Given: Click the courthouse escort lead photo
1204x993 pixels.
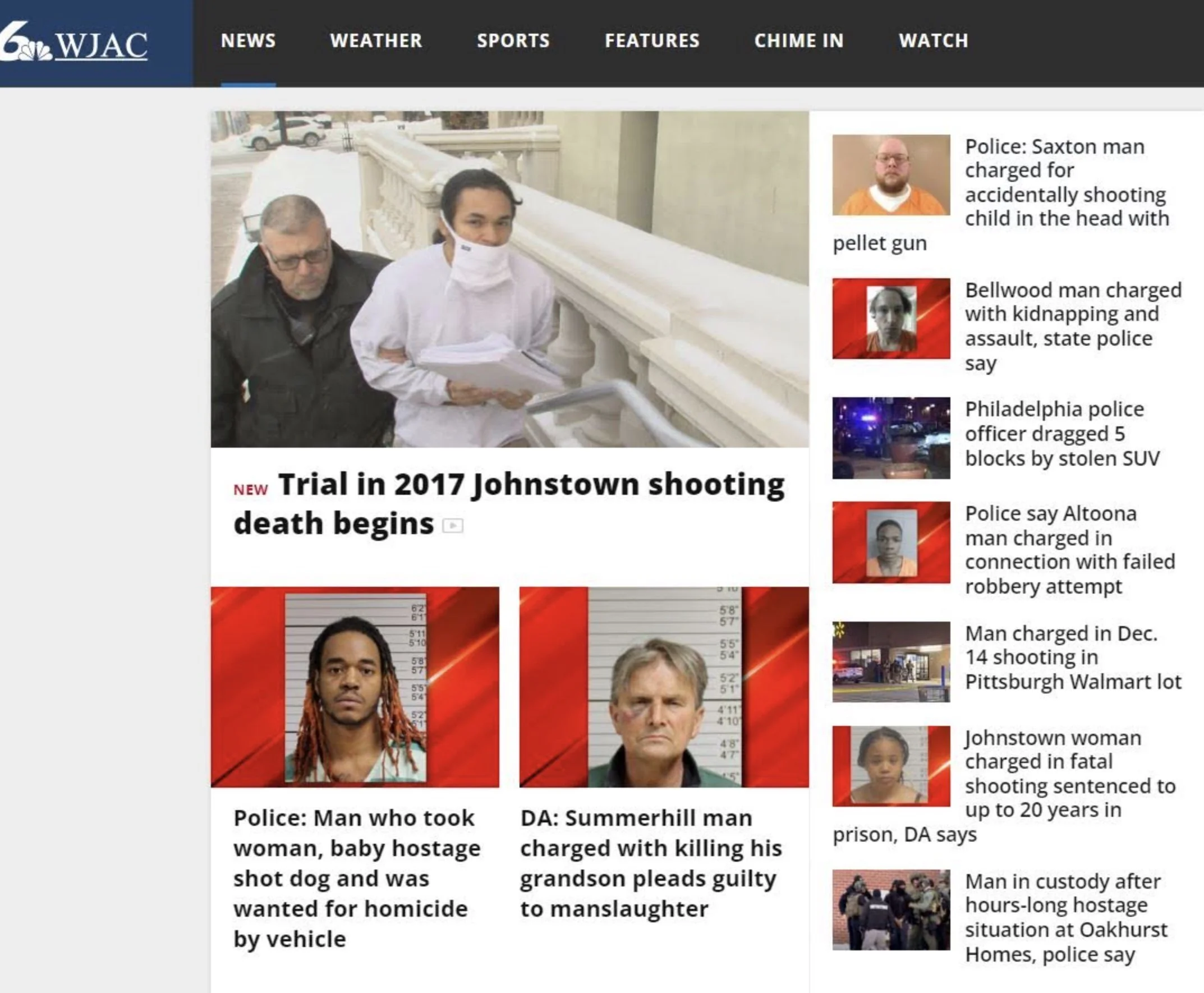Looking at the screenshot, I should click(509, 279).
